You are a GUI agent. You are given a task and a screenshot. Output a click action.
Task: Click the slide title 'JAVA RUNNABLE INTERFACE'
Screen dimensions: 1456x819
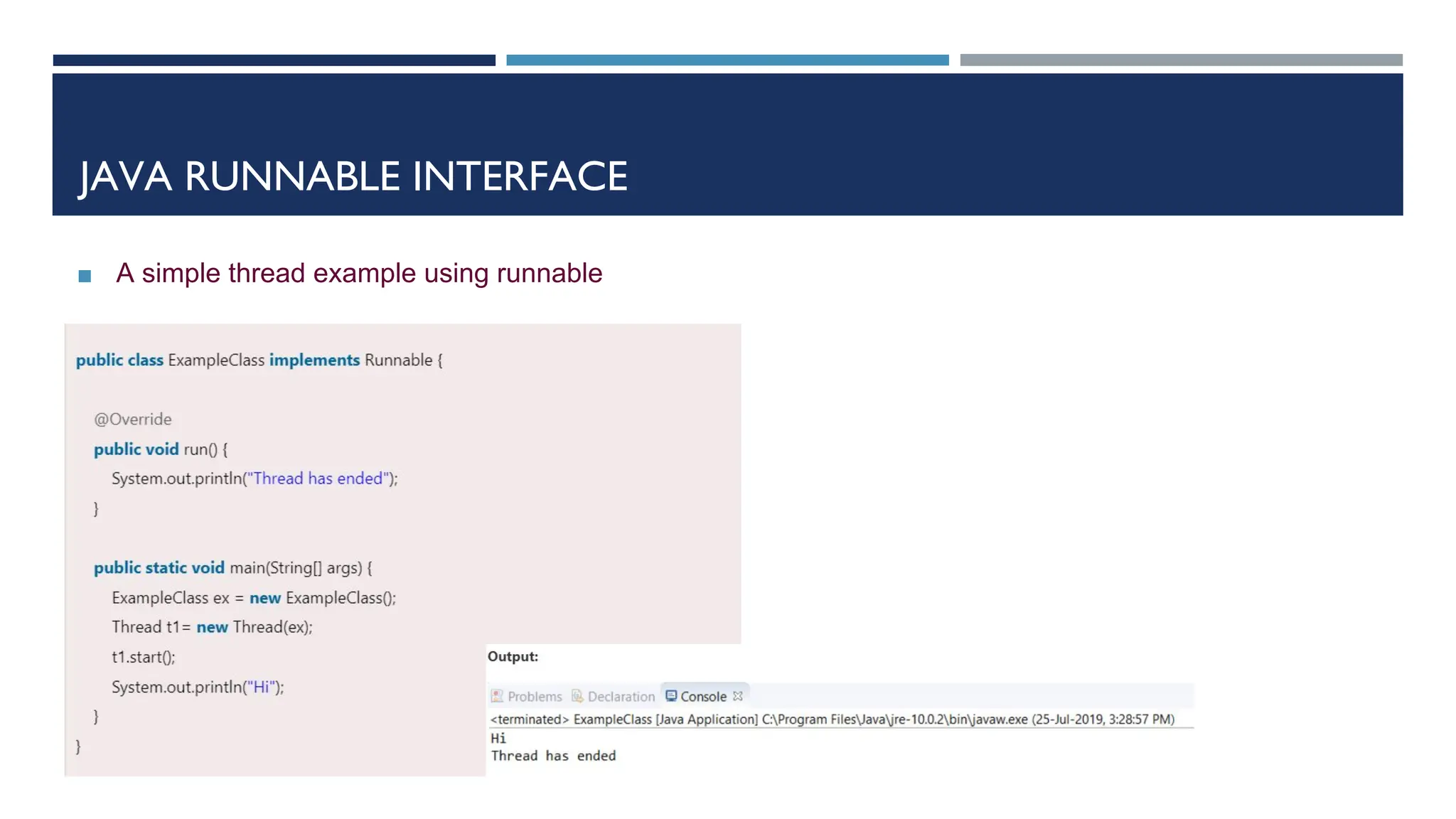(x=353, y=176)
